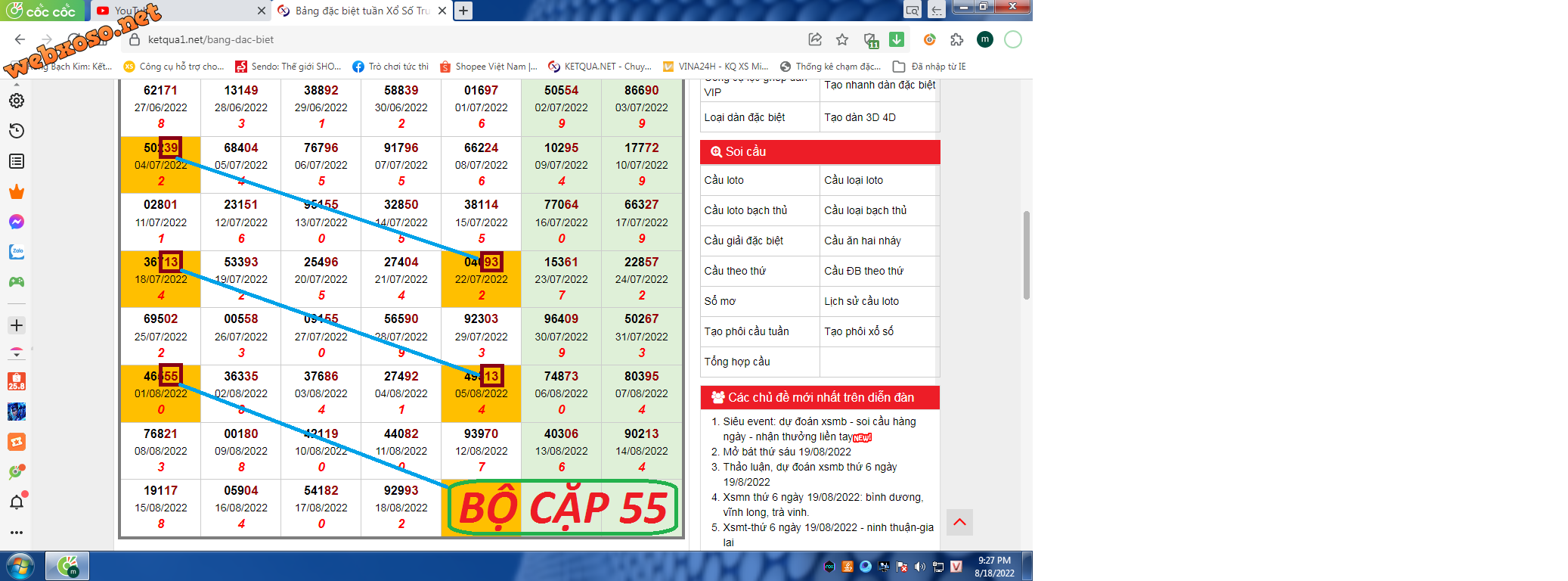Click the share page icon
Screen dimensions: 1568x581
point(815,39)
